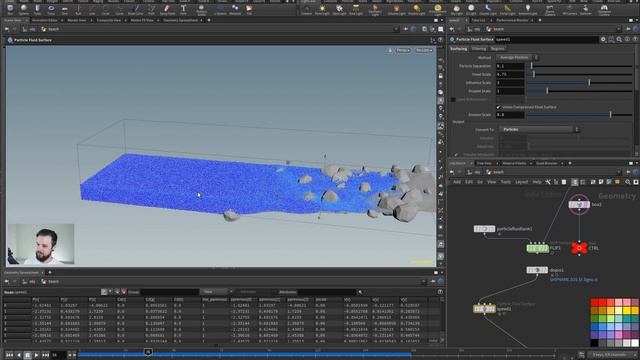Click the Erosion Scale slider handle
Screen dimensions: 640x360
point(611,115)
